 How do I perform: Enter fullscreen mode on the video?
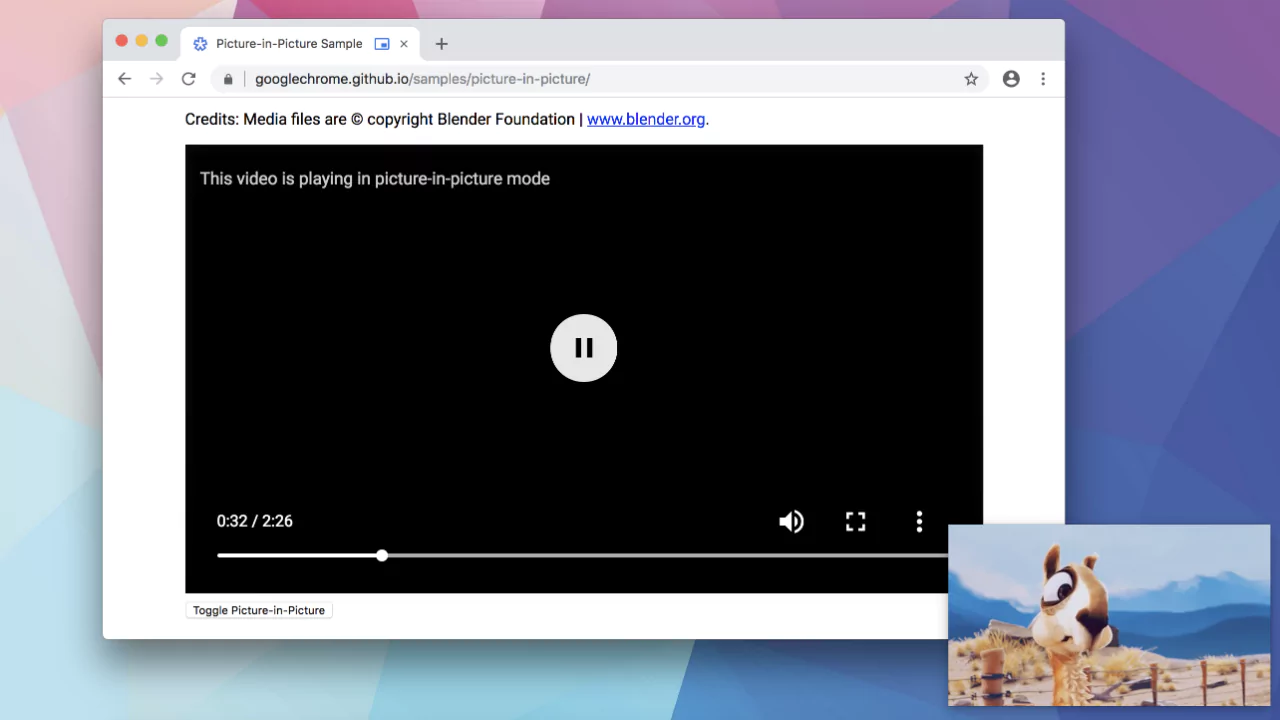855,521
